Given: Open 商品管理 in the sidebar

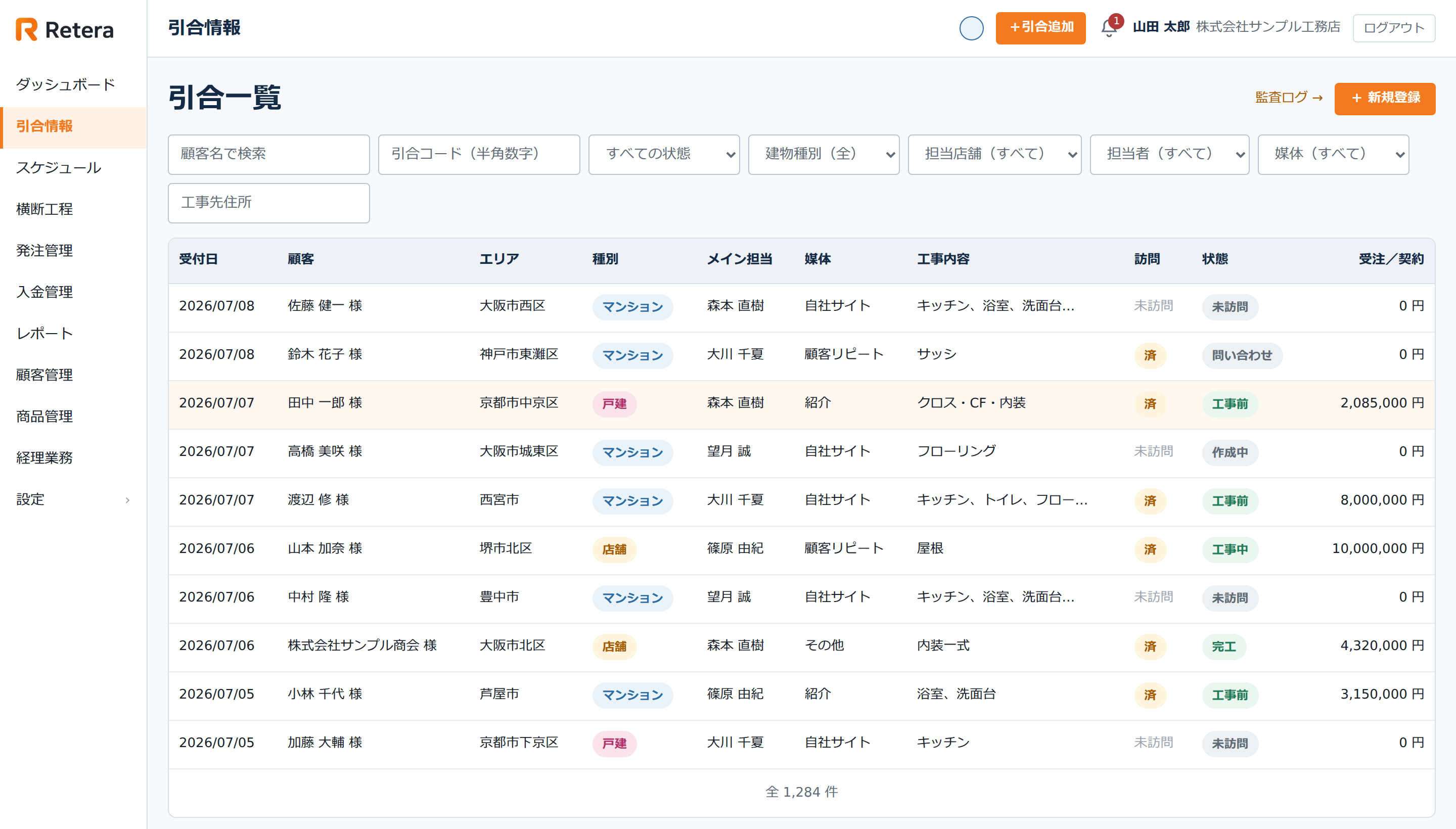Looking at the screenshot, I should pos(73,417).
